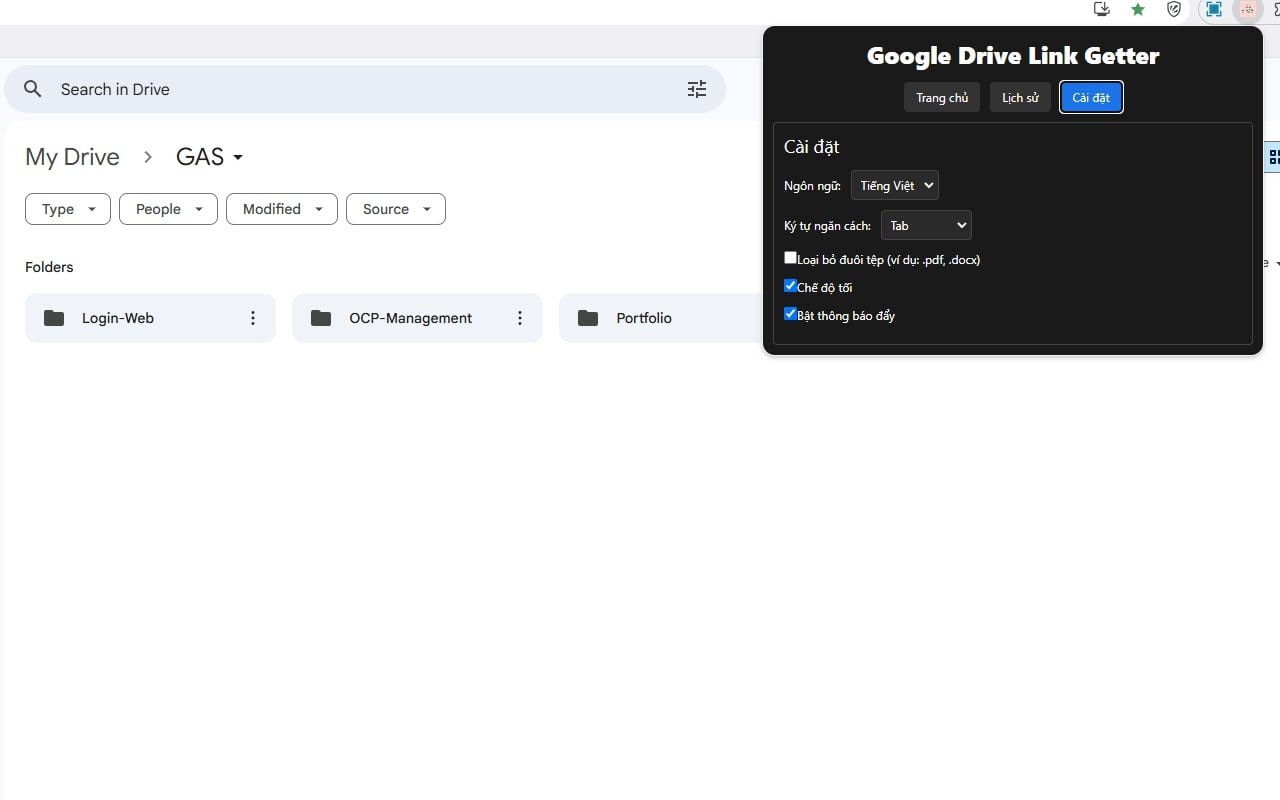Click the 'Ngôn ngữ:' label text

point(812,186)
